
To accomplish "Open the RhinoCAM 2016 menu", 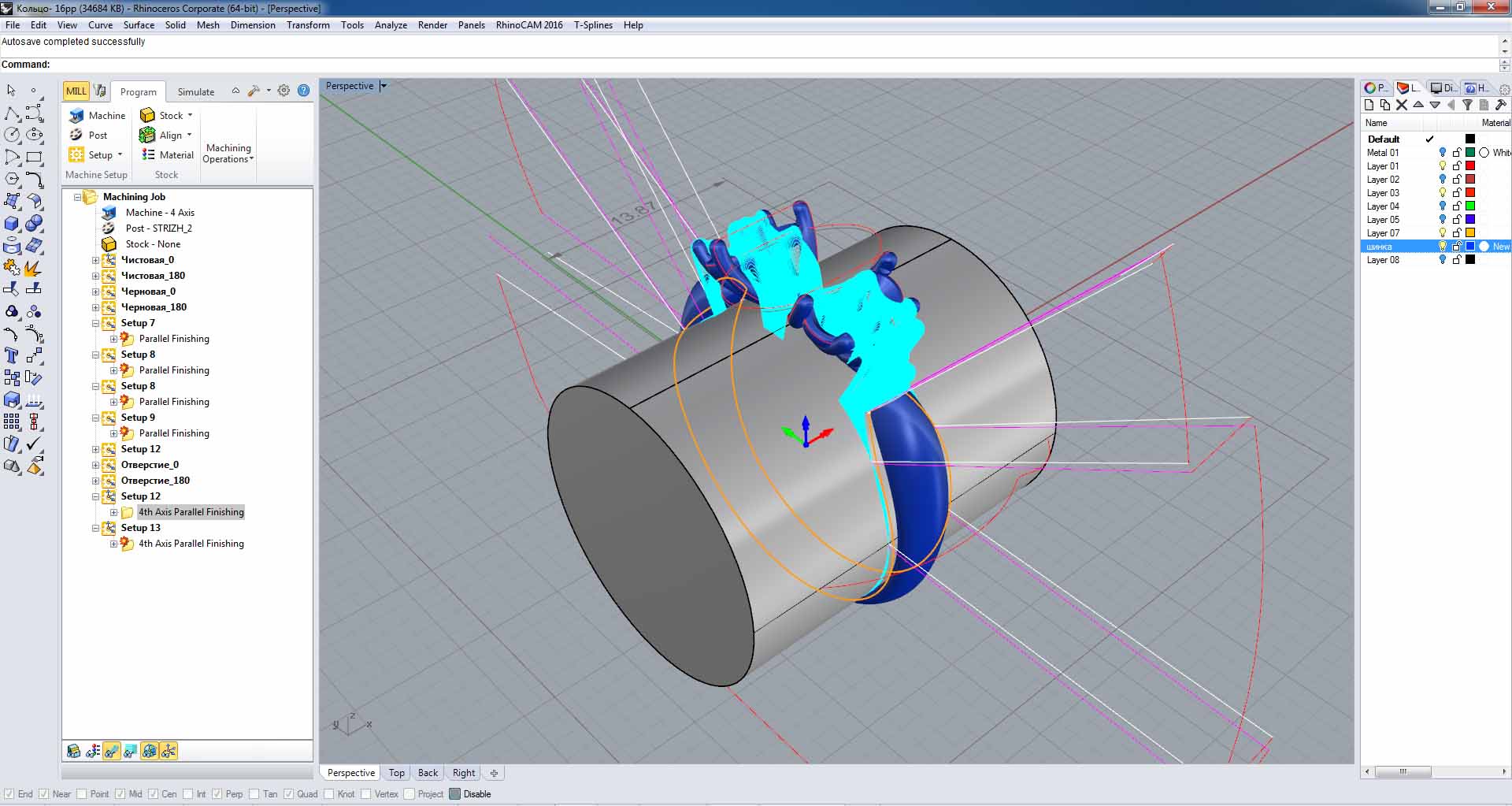I will tap(528, 25).
